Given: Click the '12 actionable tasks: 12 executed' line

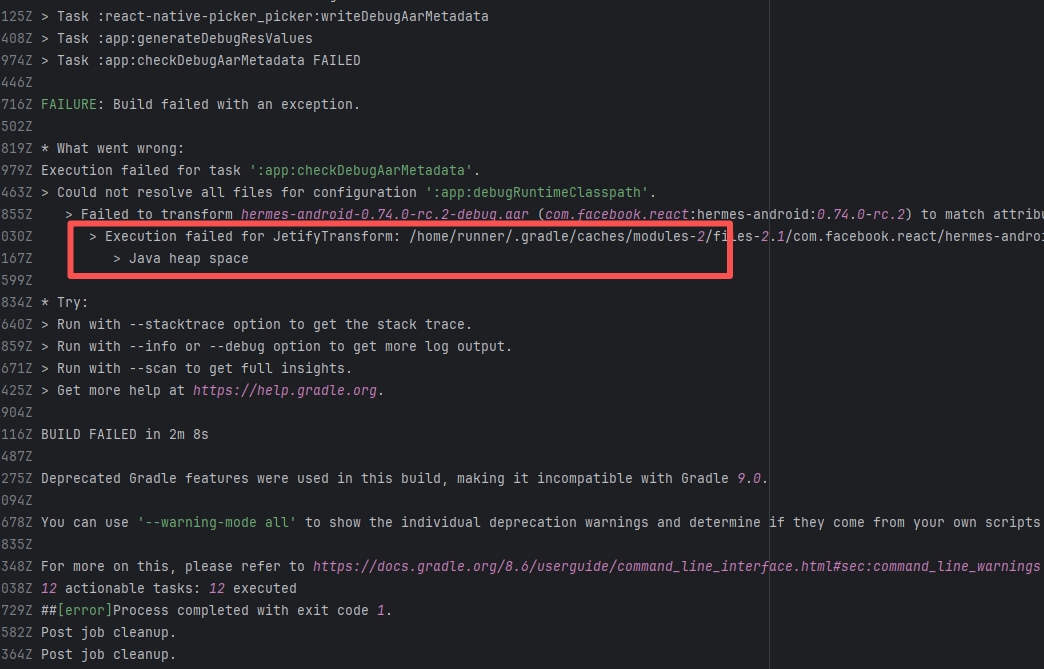Looking at the screenshot, I should tap(169, 588).
